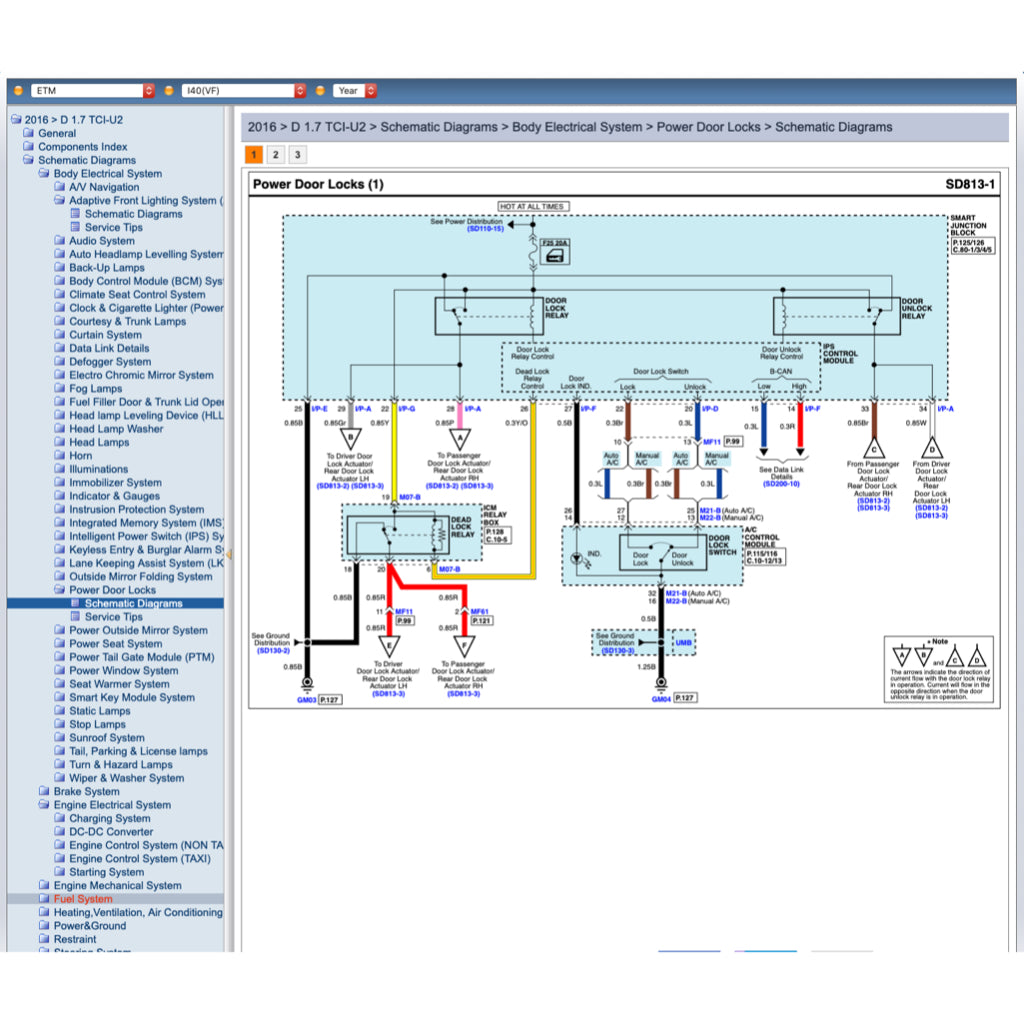Image resolution: width=1024 pixels, height=1024 pixels.
Task: Select page 1 tab of Power Door Locks
Action: 253,155
